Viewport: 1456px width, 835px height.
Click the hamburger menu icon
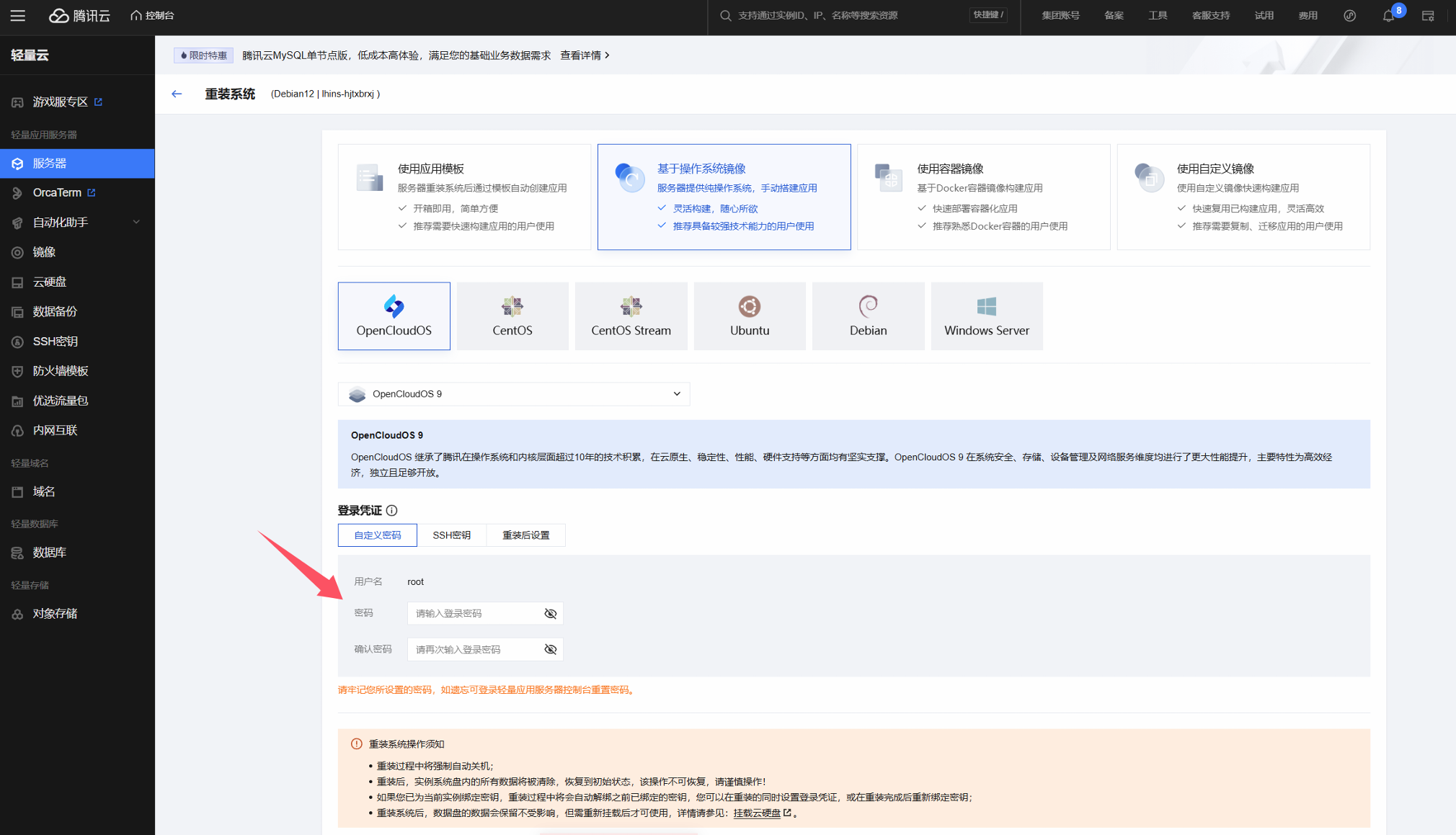point(18,15)
